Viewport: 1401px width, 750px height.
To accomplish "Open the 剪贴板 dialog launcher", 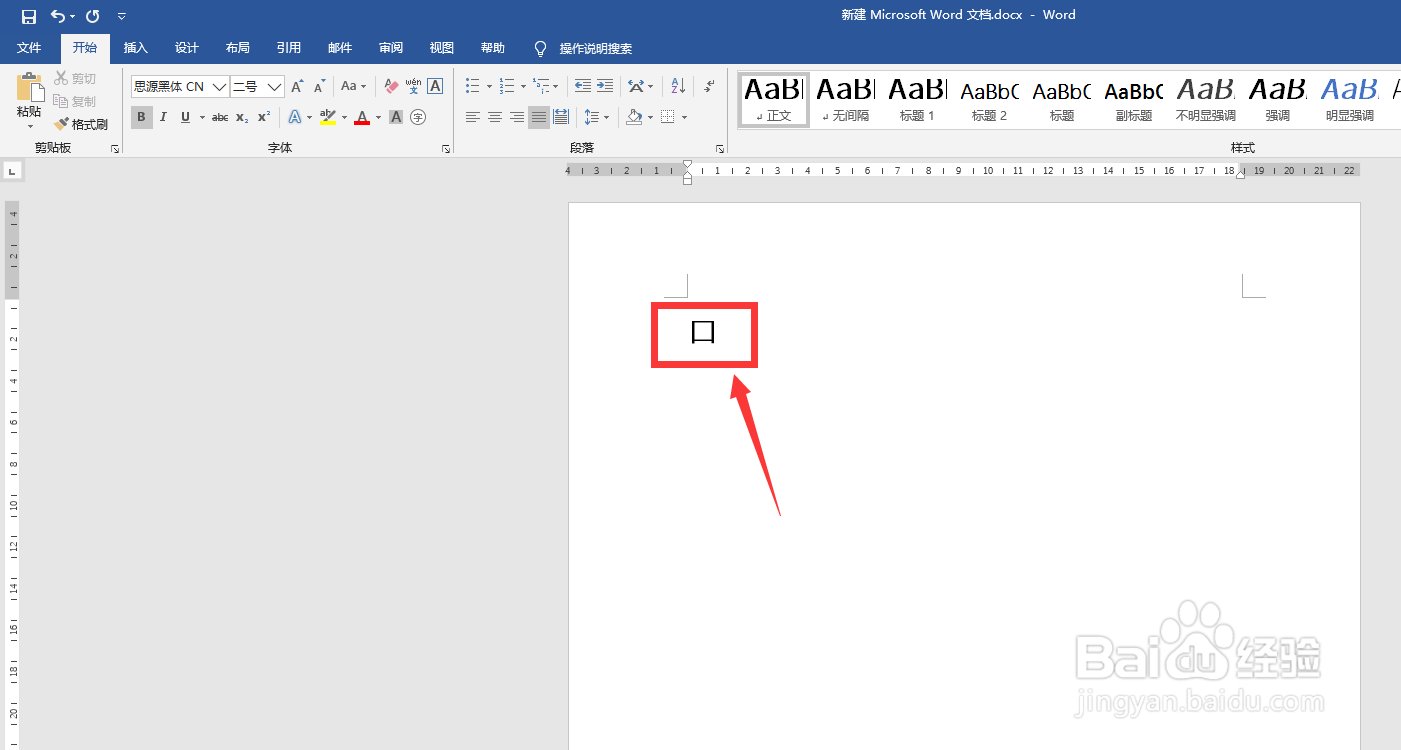I will pyautogui.click(x=115, y=148).
